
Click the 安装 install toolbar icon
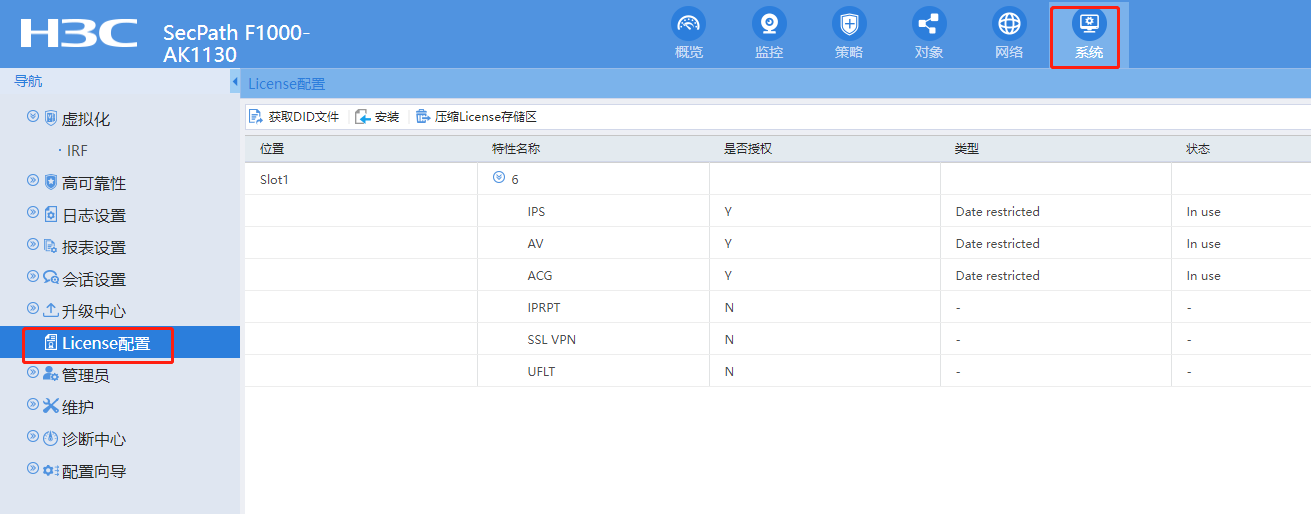tap(363, 117)
